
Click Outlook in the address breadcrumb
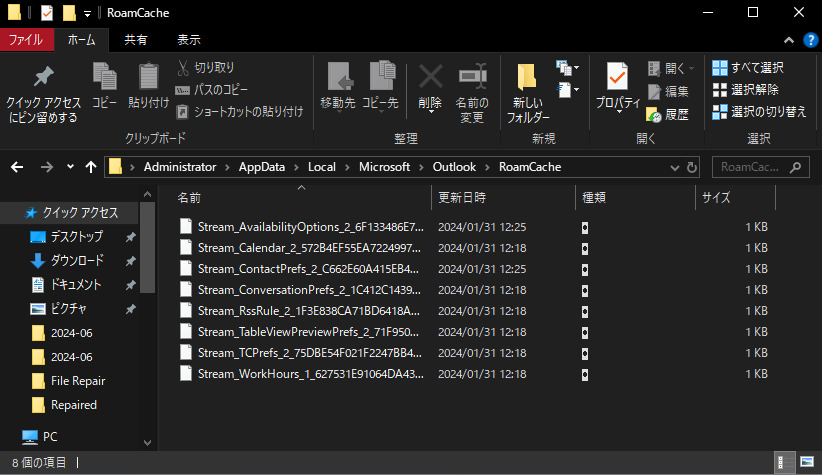pos(454,167)
